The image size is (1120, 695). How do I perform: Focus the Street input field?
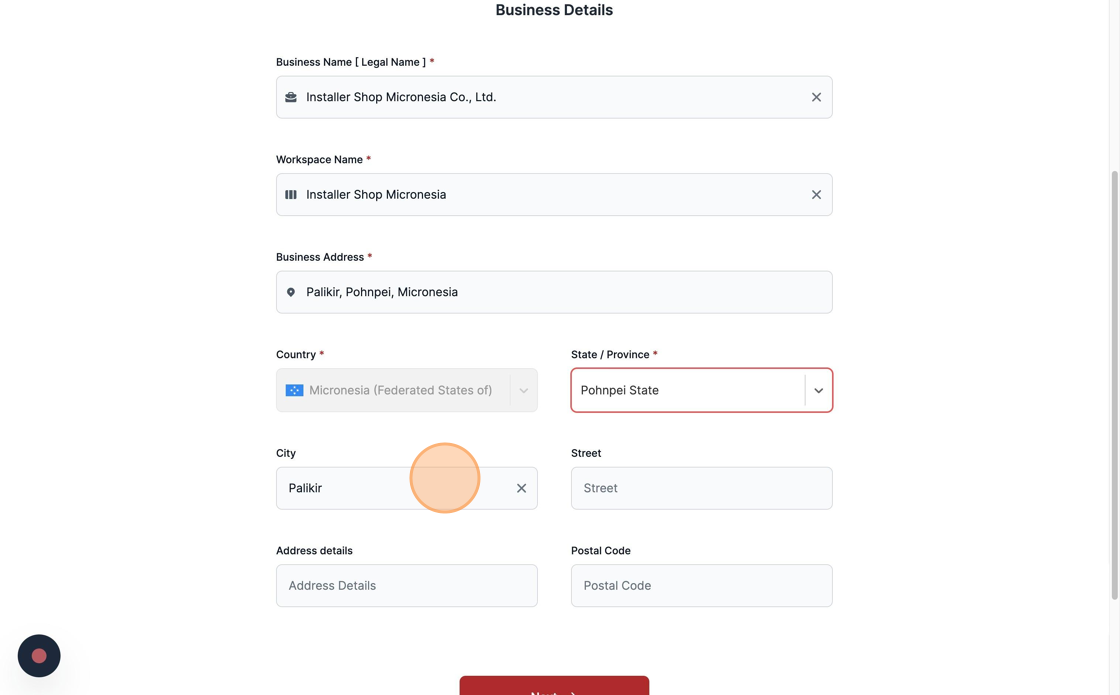click(x=701, y=488)
